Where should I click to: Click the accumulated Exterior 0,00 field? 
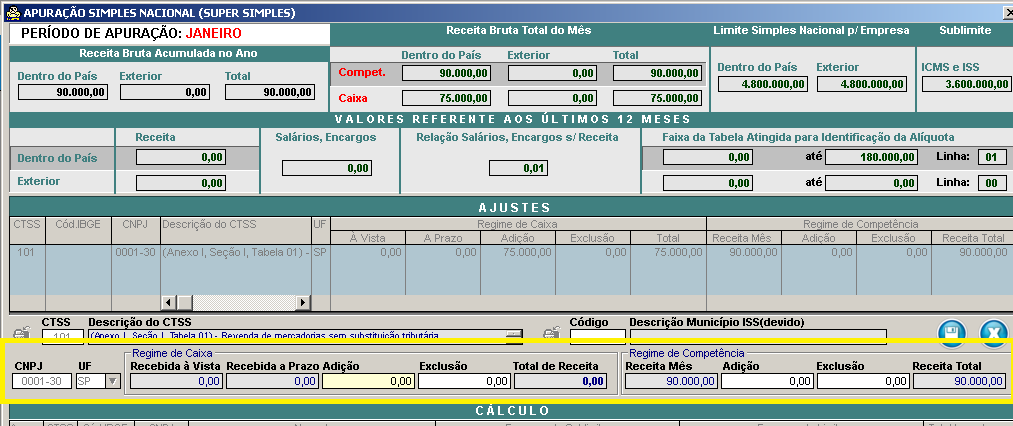[x=165, y=92]
